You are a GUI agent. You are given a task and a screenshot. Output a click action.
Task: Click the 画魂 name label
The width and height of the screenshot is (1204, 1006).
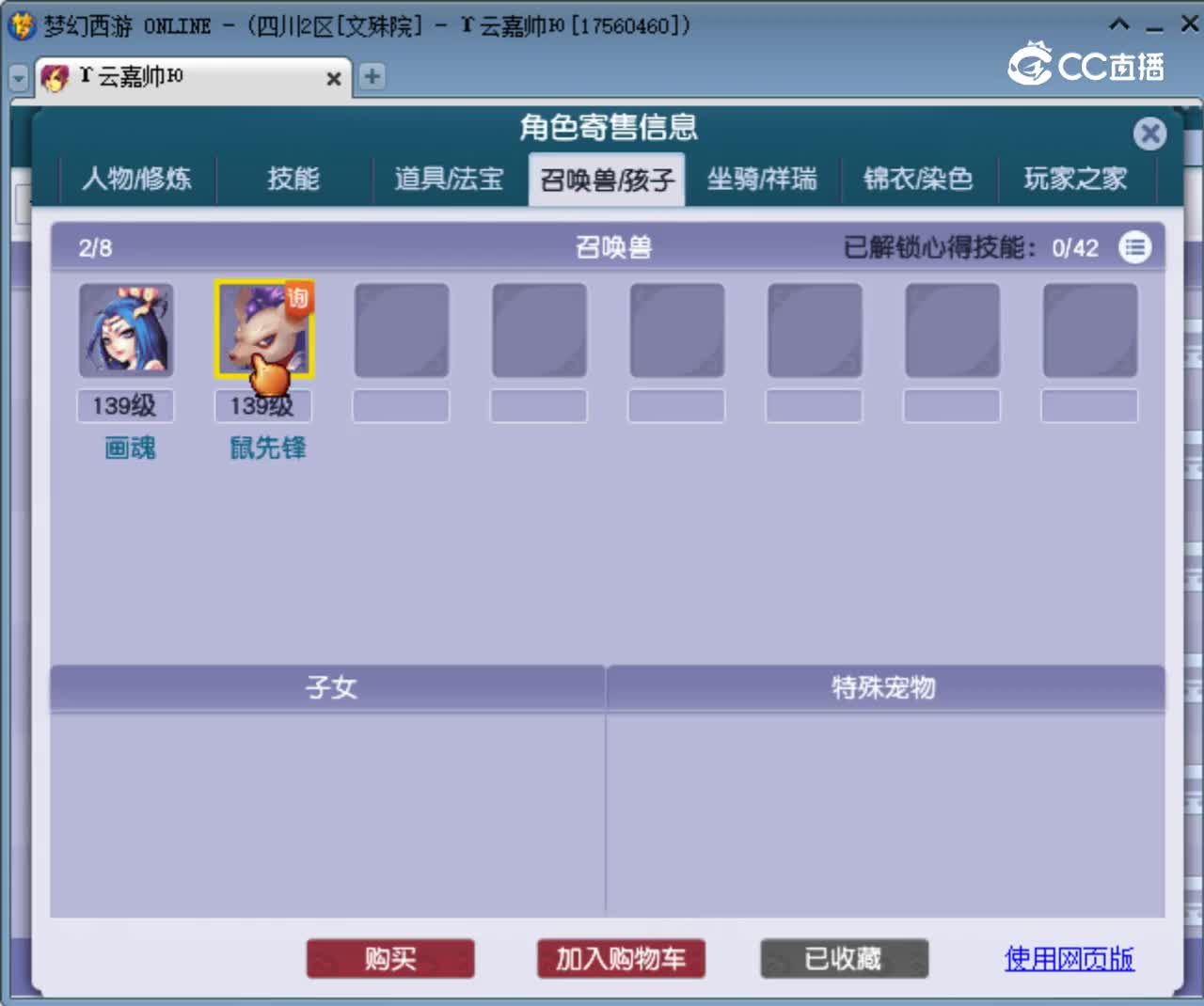pyautogui.click(x=130, y=448)
